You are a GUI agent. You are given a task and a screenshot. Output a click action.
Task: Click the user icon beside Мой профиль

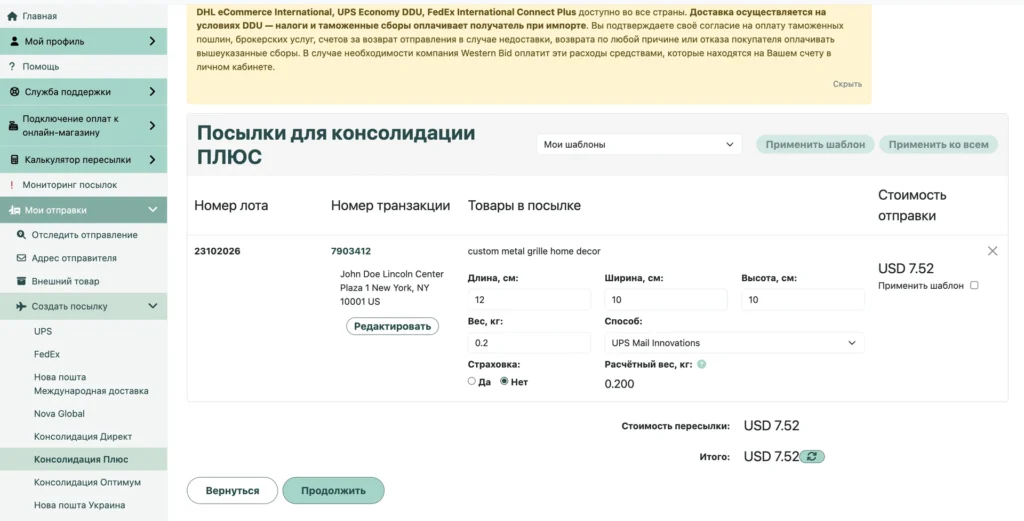pos(14,41)
